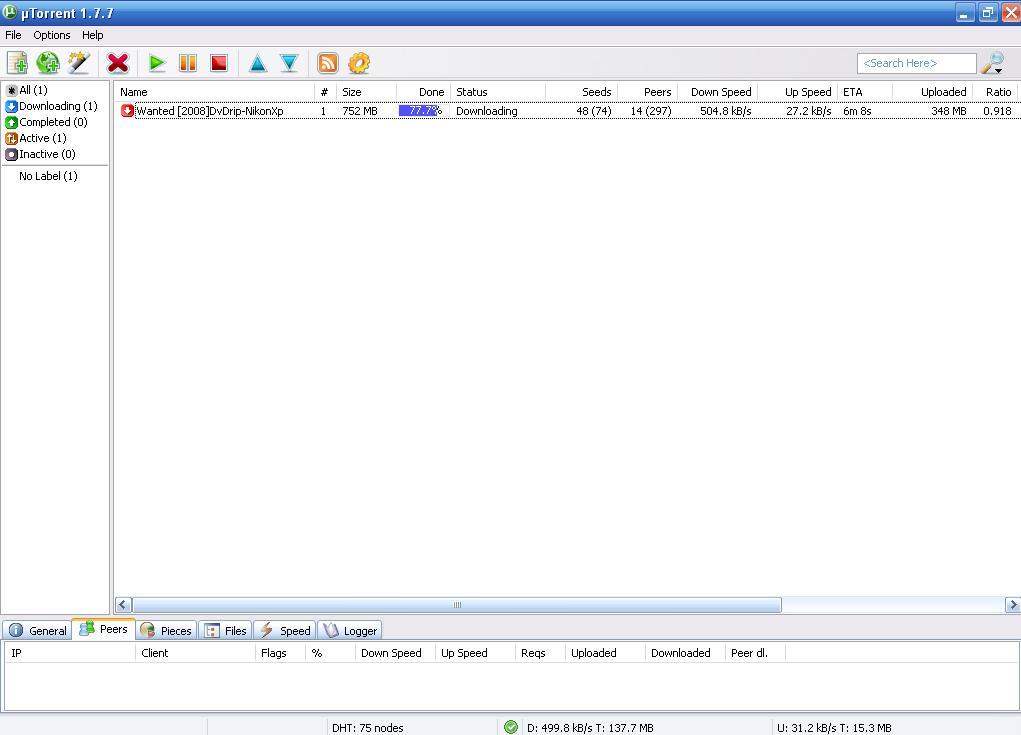The width and height of the screenshot is (1021, 735).
Task: Type in the Search Here field
Action: (x=915, y=63)
